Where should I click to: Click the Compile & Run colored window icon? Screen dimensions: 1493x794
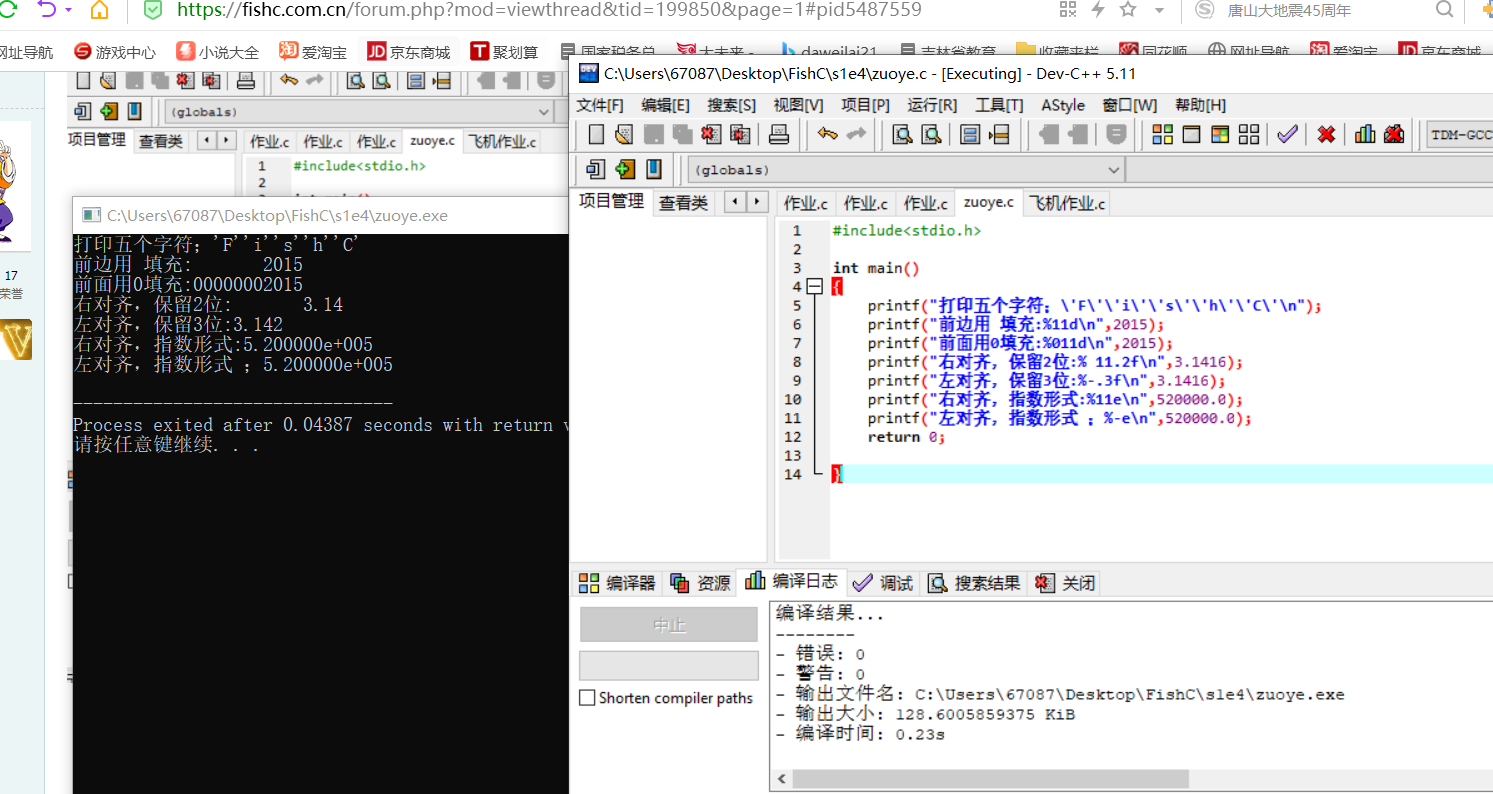[x=1220, y=134]
